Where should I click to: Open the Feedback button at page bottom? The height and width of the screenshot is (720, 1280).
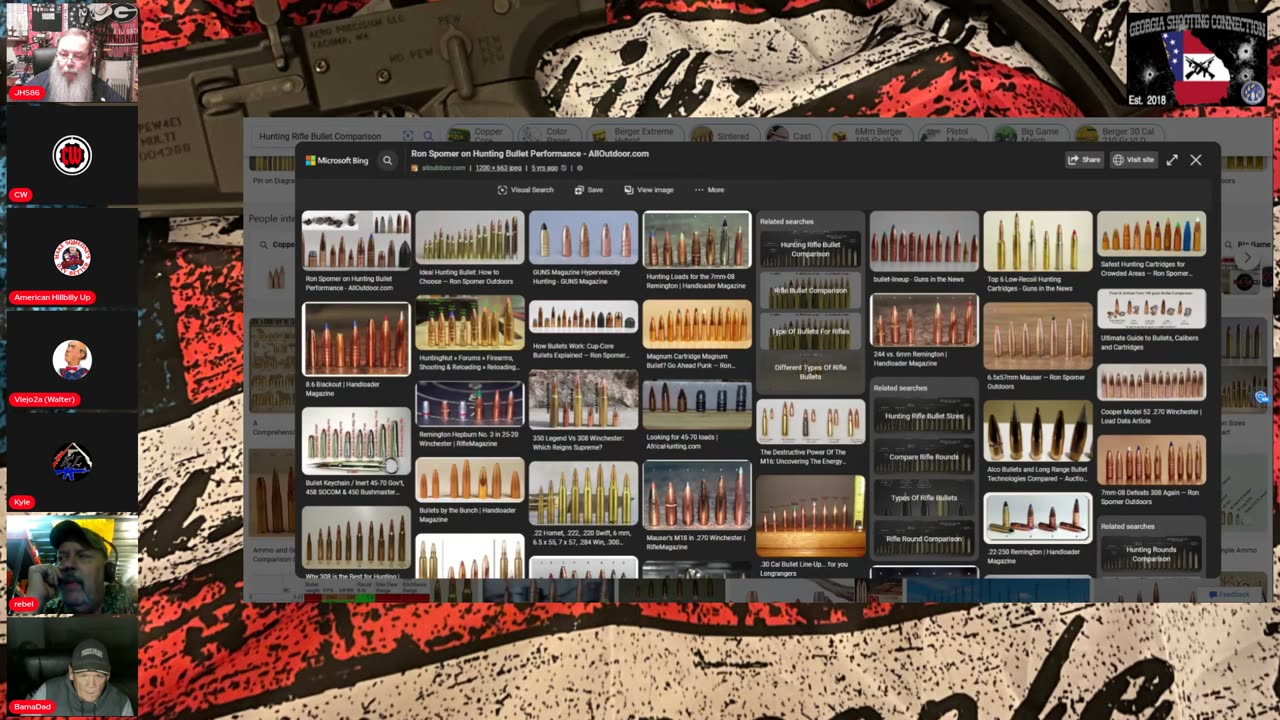click(x=1230, y=594)
